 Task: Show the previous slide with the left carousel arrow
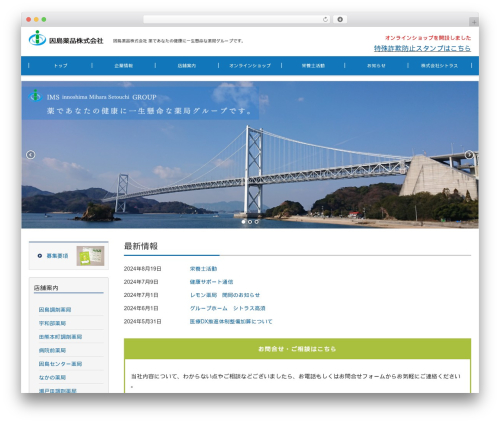tap(31, 155)
